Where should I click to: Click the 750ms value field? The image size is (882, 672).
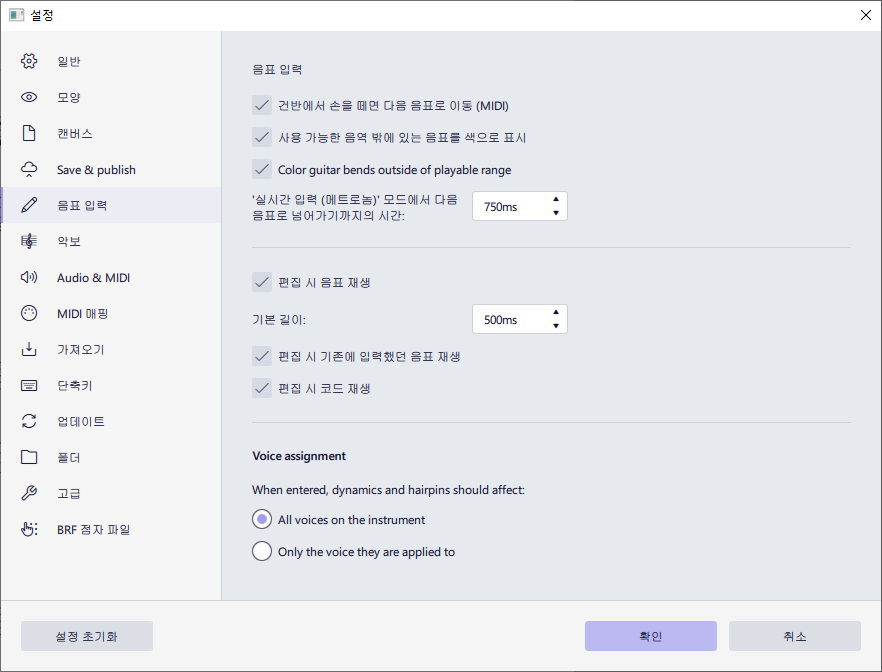(520, 206)
